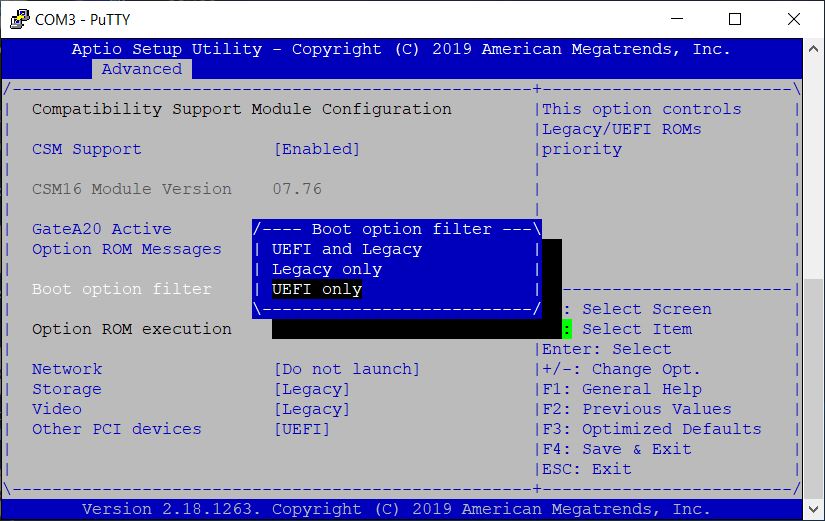
Task: Click the Select Item hint
Action: tap(637, 329)
